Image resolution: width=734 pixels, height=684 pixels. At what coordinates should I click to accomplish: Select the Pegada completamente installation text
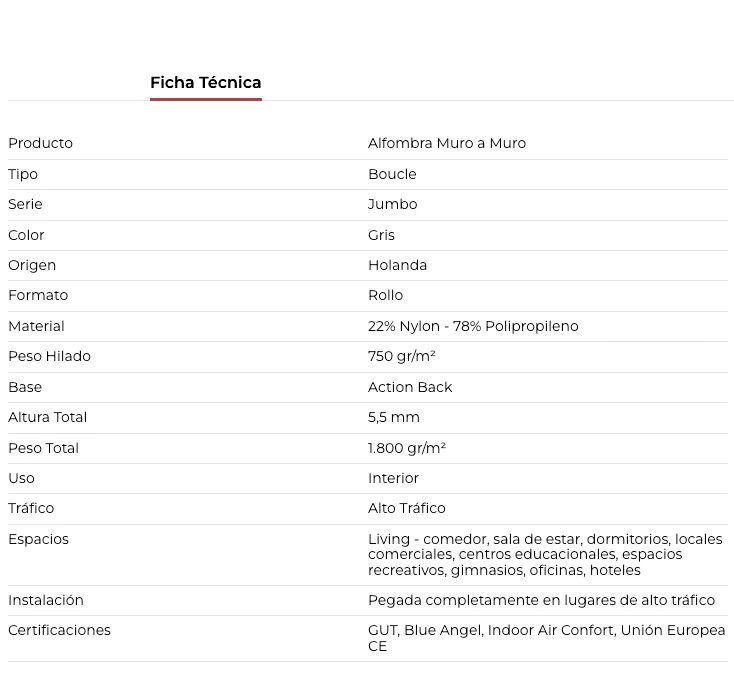point(541,600)
